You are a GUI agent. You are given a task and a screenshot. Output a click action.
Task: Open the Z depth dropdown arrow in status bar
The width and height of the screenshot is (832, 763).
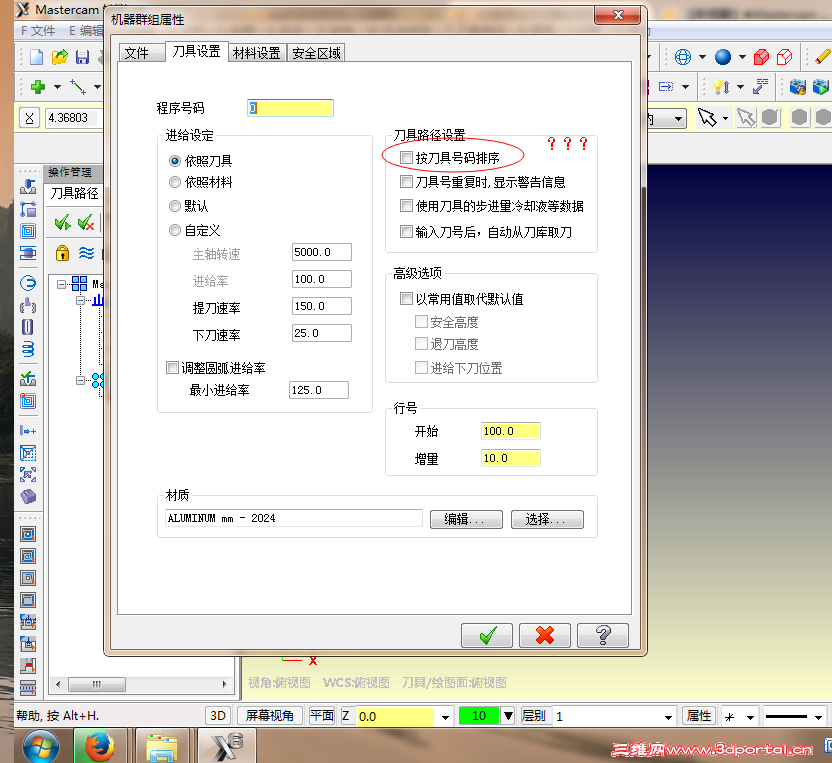(445, 717)
